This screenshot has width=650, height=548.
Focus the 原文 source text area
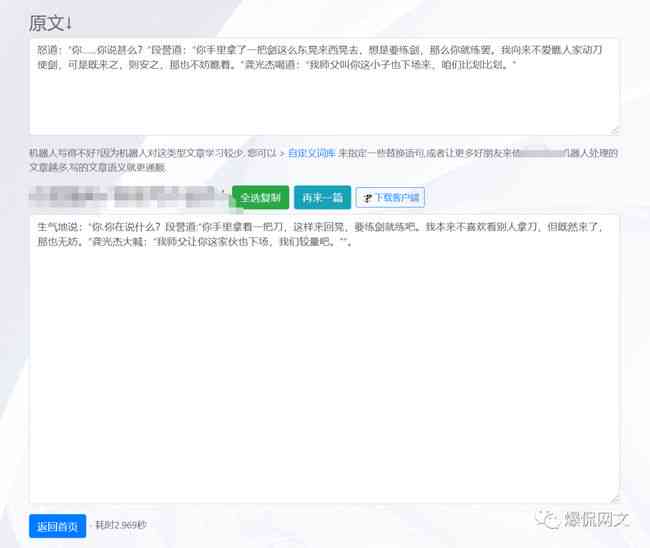[325, 87]
